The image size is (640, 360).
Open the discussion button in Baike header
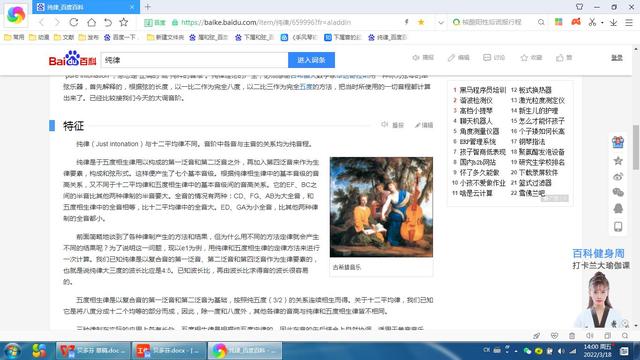click(x=494, y=58)
